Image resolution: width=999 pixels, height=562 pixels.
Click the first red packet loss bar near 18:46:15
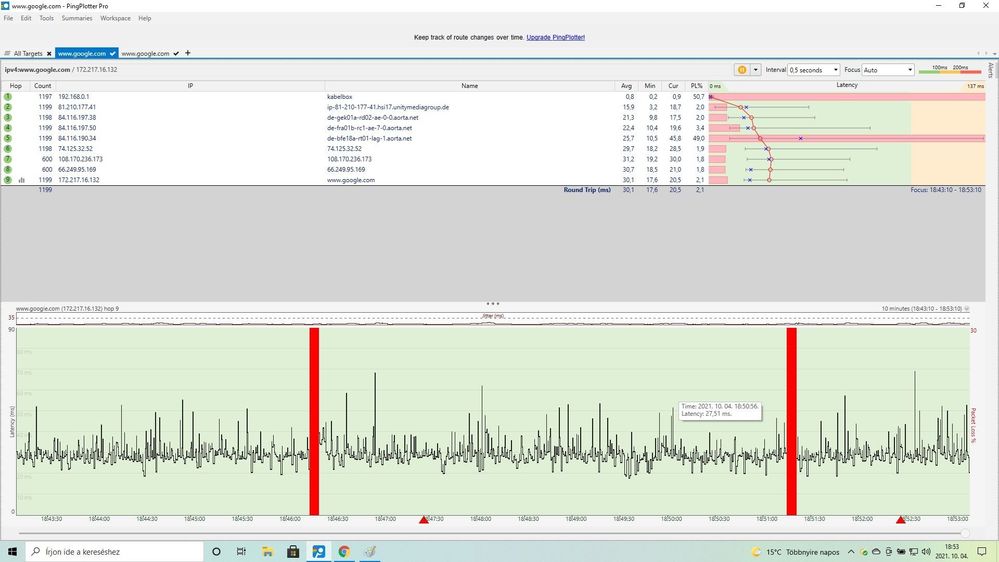314,421
